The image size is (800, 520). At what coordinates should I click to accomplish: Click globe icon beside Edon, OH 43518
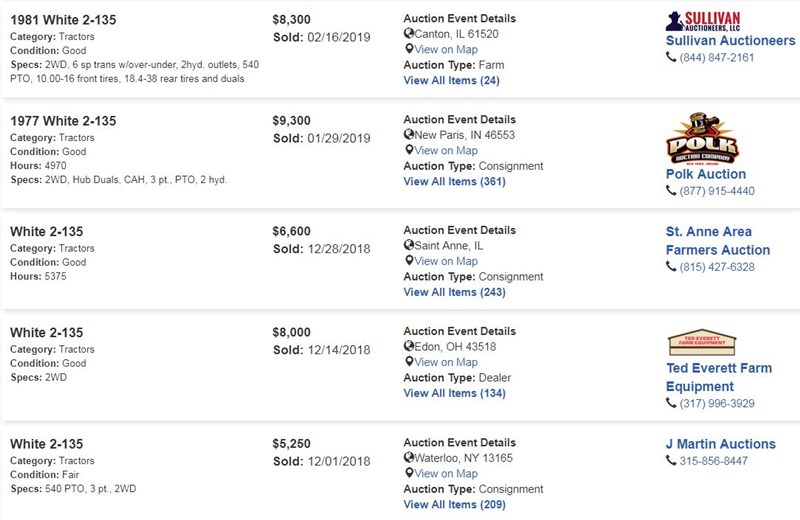[x=409, y=346]
